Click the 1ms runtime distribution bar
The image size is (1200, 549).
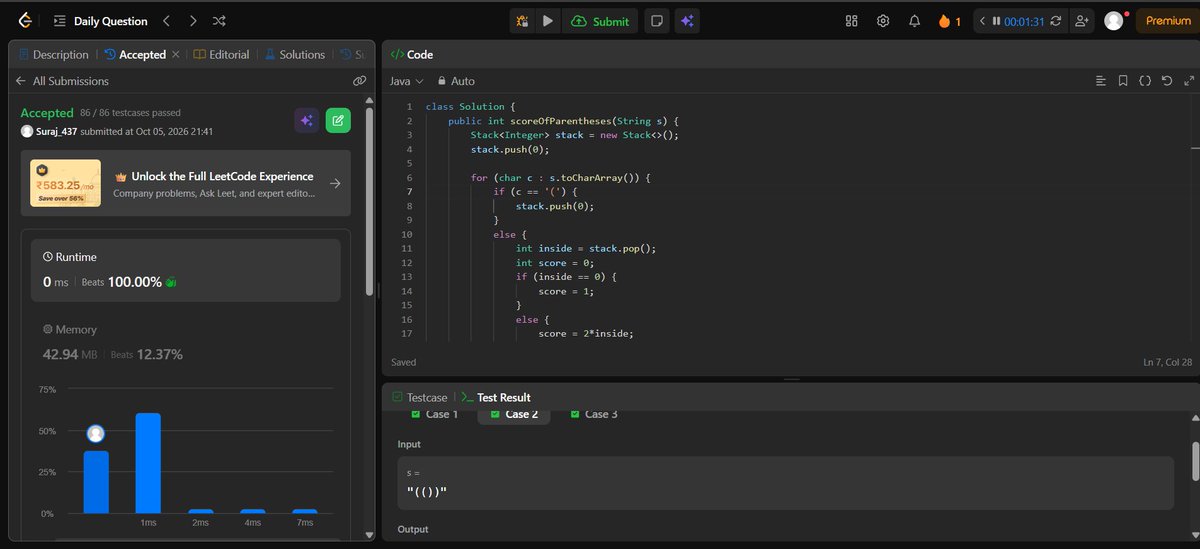click(x=148, y=463)
